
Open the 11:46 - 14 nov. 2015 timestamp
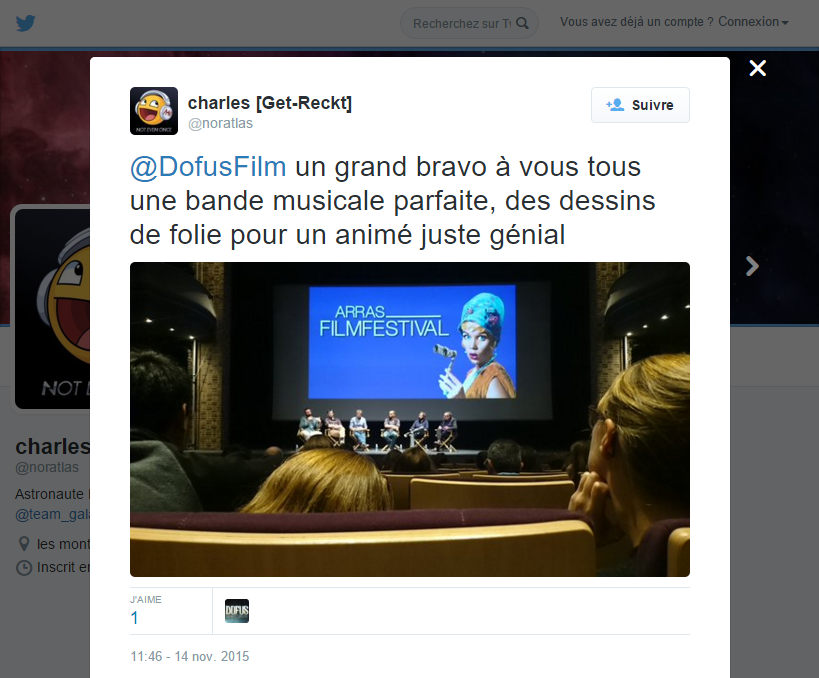tap(190, 656)
